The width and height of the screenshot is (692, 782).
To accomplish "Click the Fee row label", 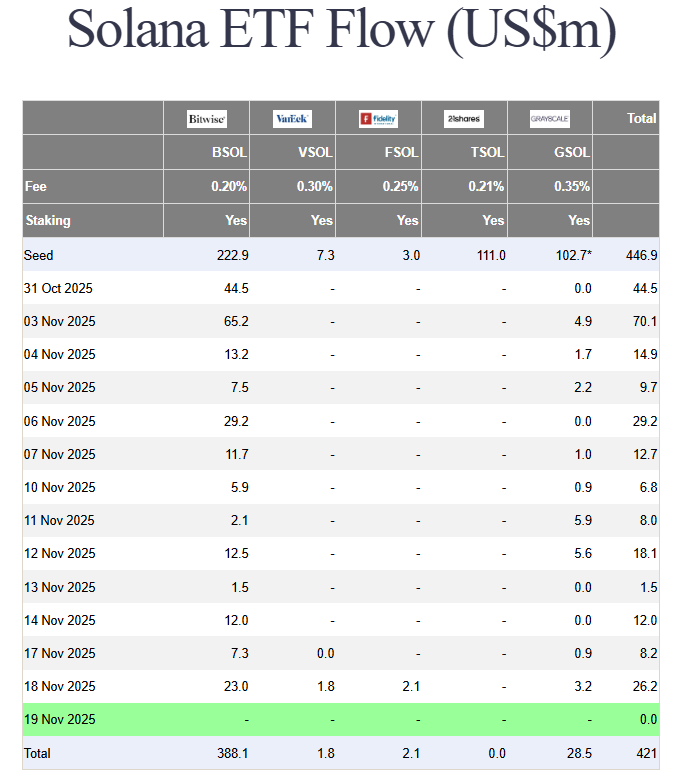I will [35, 186].
